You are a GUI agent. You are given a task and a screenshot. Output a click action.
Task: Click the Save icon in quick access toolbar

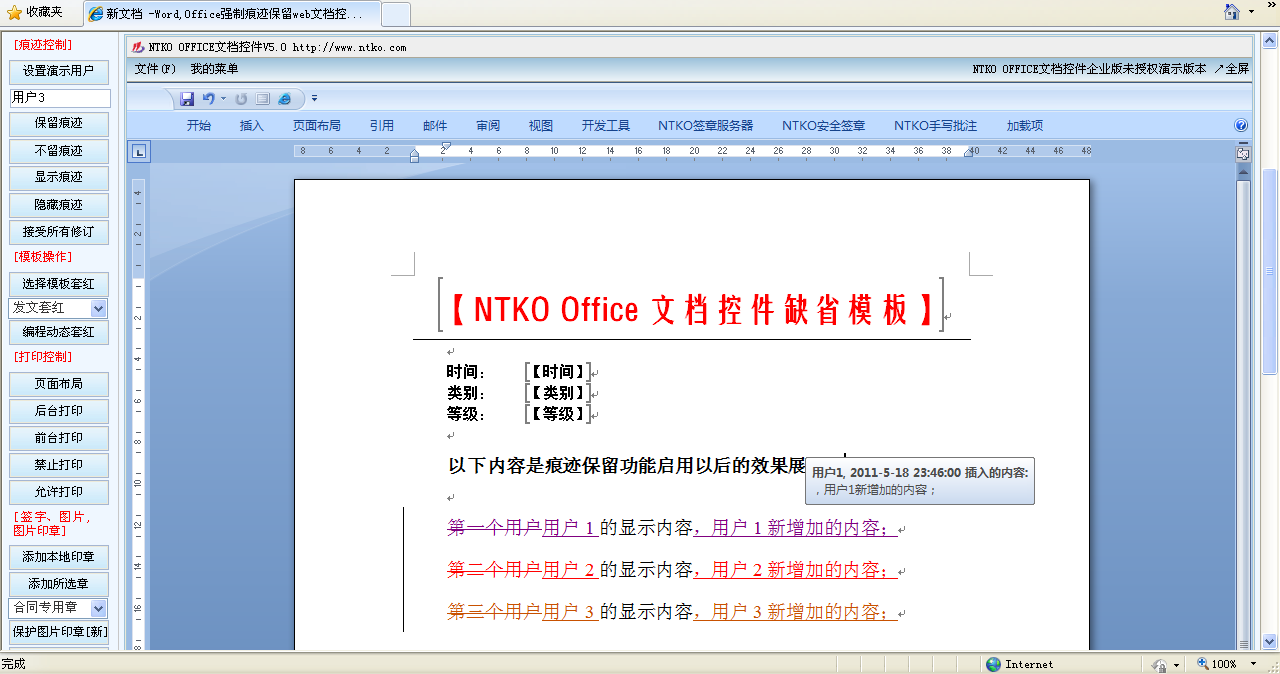(x=187, y=99)
